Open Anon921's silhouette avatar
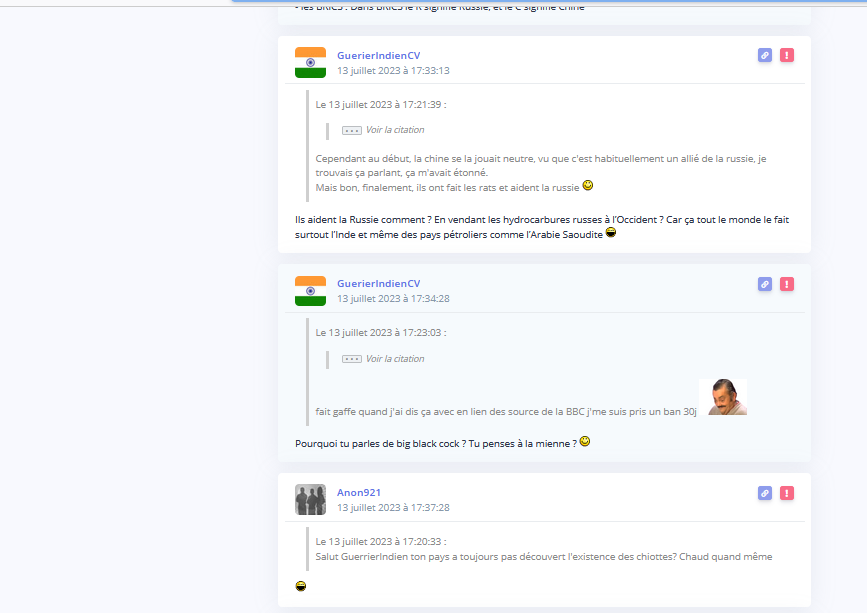Image resolution: width=867 pixels, height=613 pixels. pos(310,500)
